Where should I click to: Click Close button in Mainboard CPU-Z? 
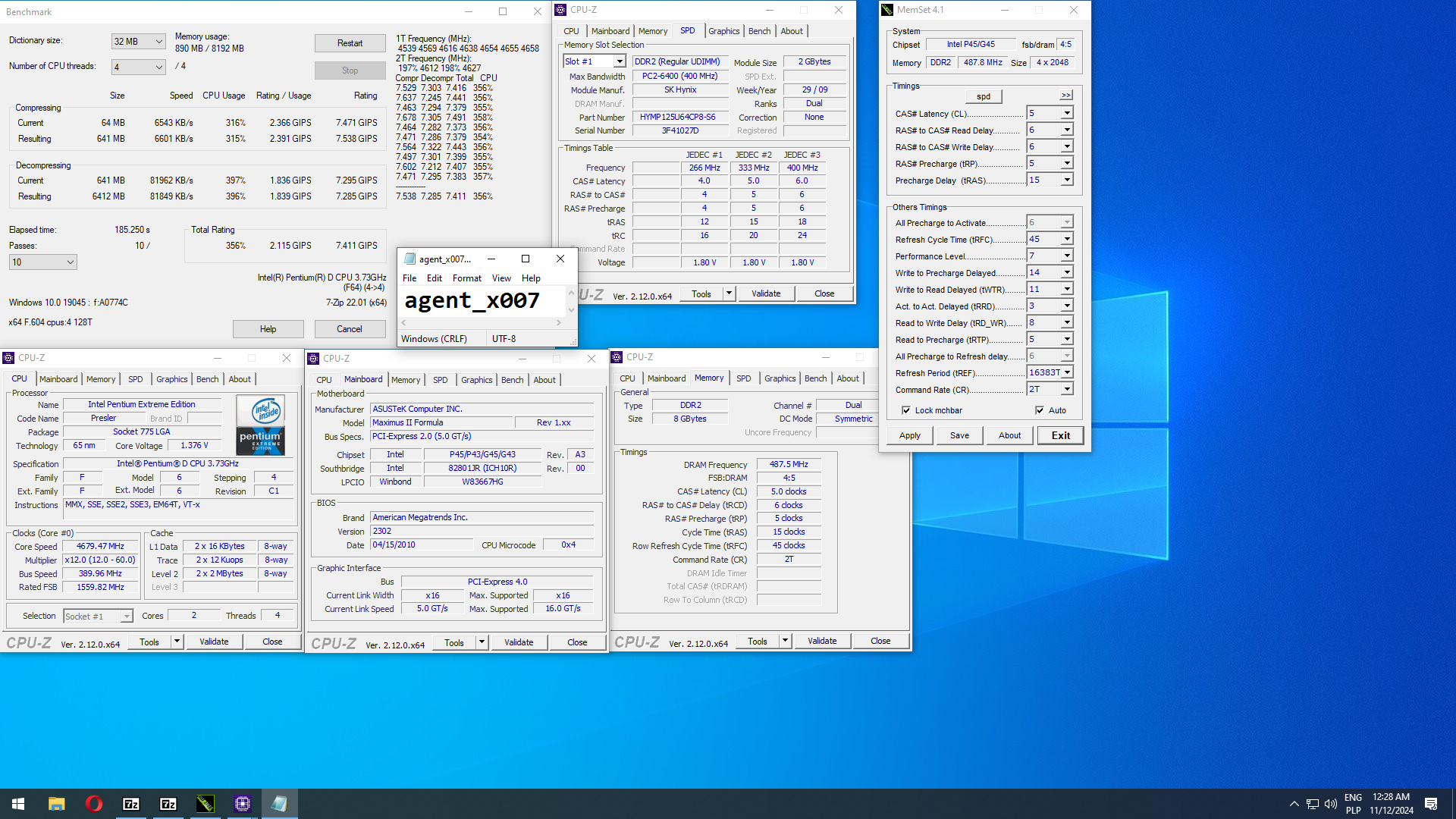click(577, 643)
